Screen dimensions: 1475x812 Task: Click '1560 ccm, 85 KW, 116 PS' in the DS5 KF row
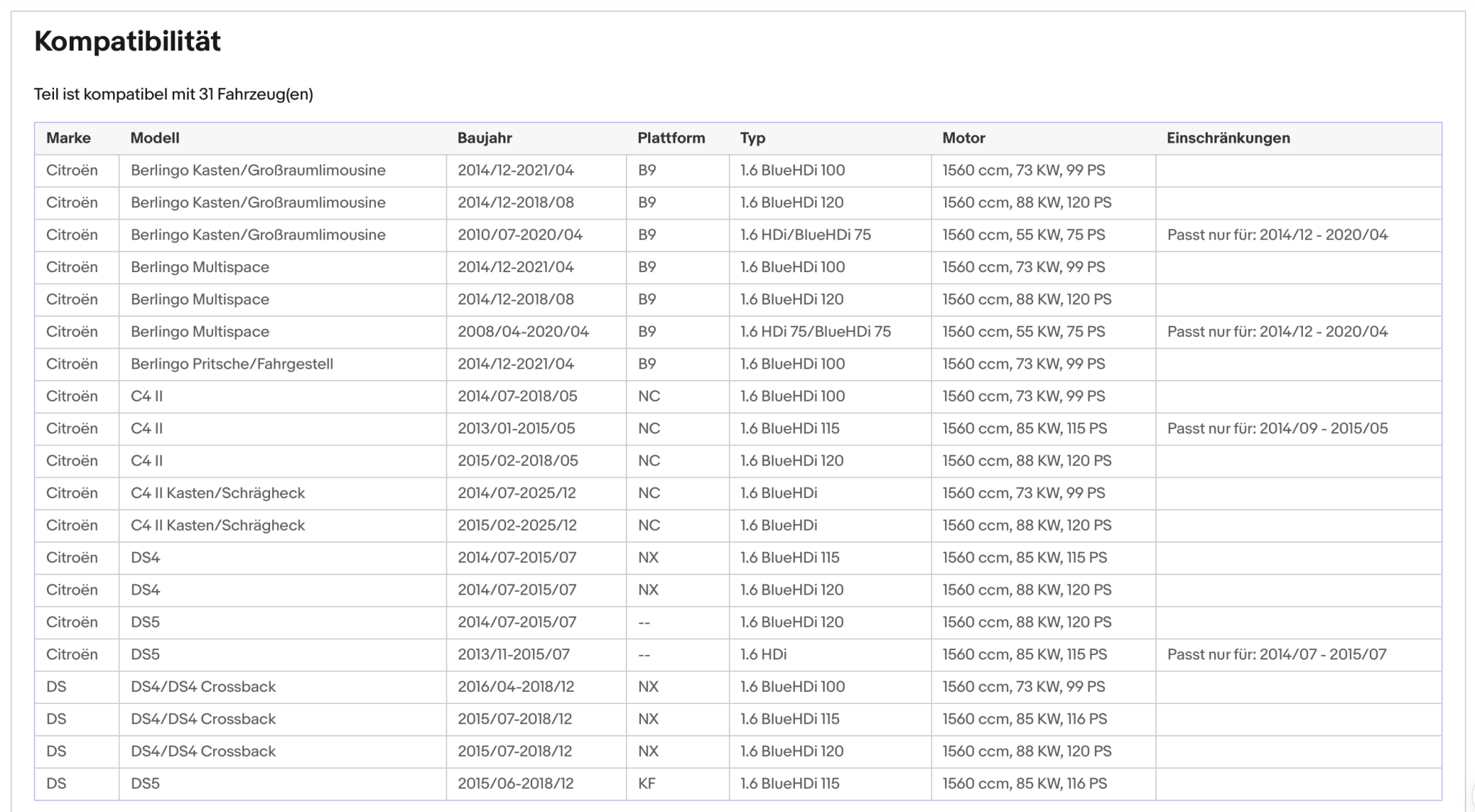tap(1025, 784)
